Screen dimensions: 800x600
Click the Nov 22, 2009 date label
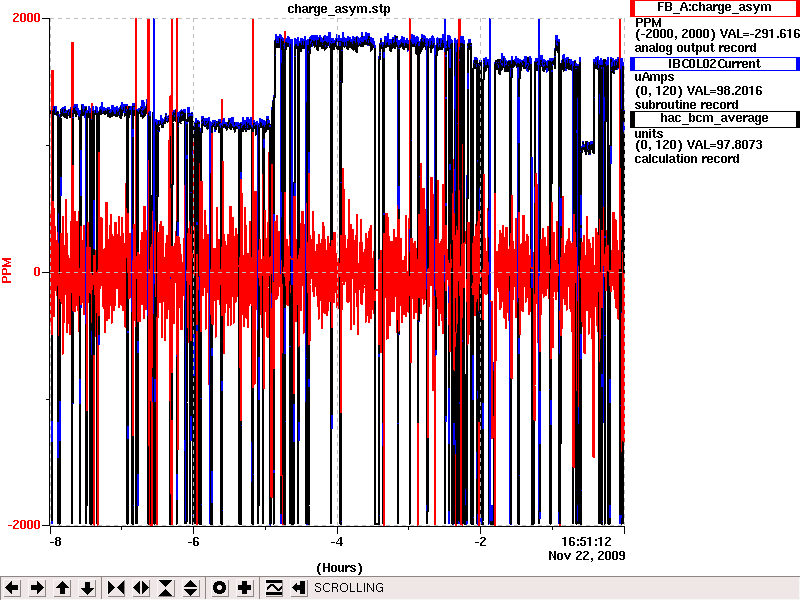tap(587, 555)
